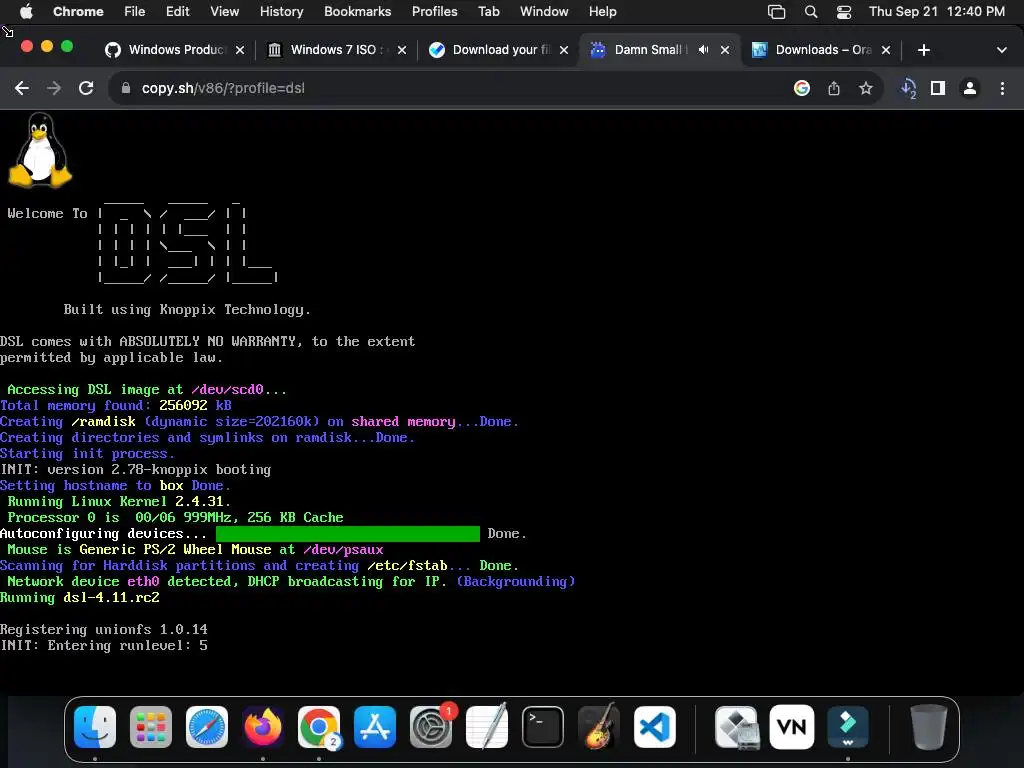
Task: Open the History menu
Action: [281, 11]
